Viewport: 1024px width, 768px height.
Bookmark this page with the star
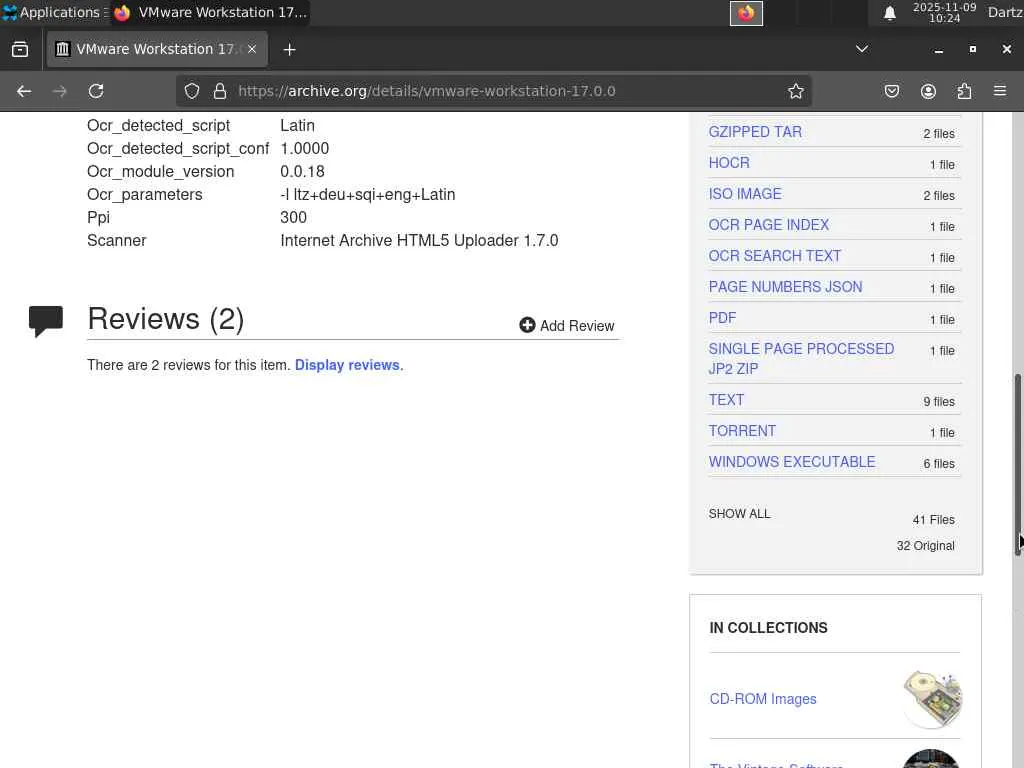tap(795, 91)
